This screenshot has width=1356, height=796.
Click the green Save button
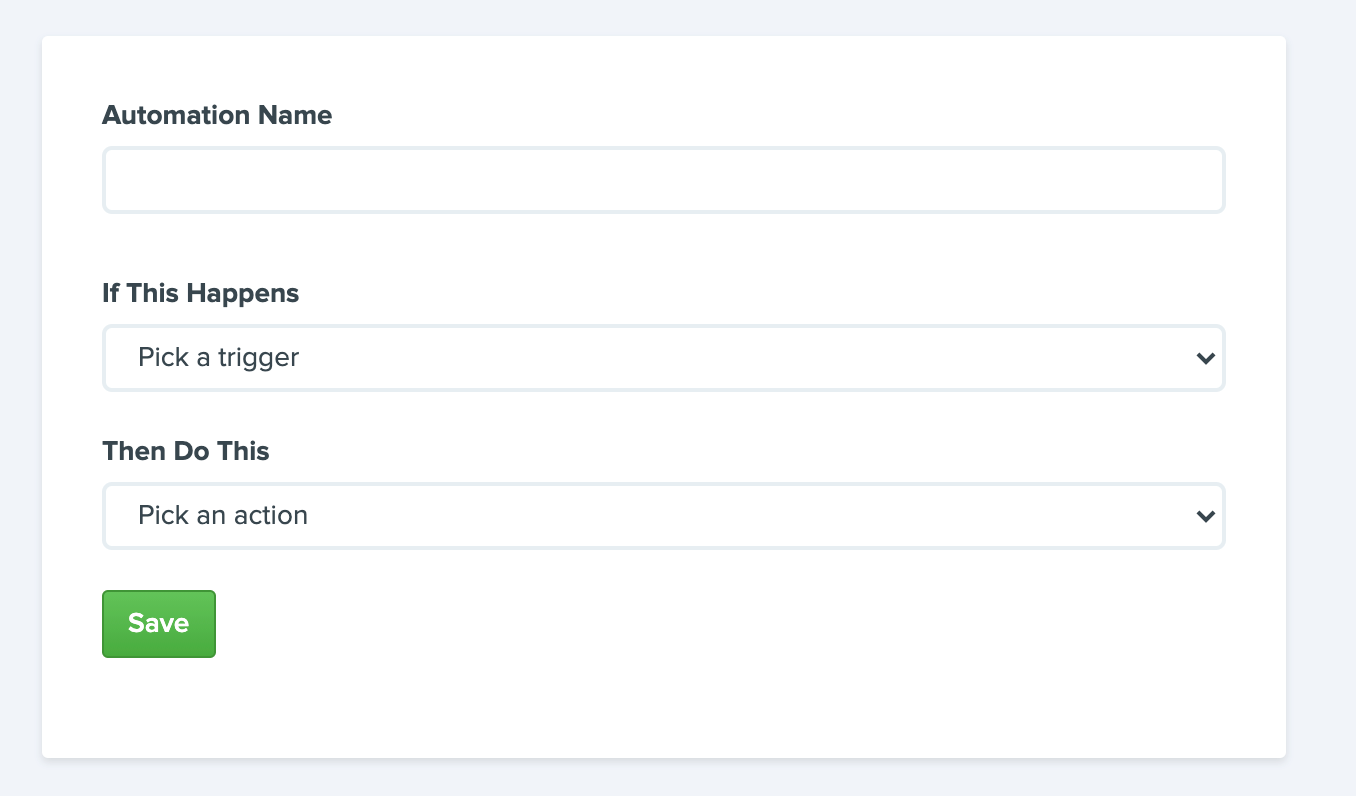(x=159, y=624)
